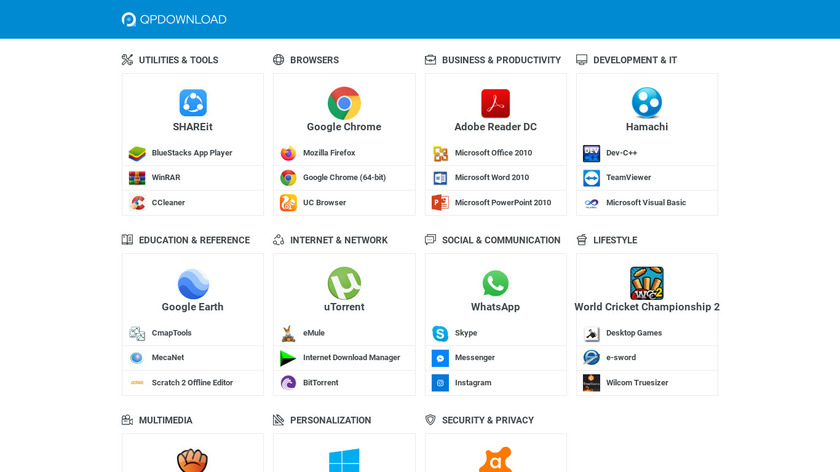Image resolution: width=840 pixels, height=472 pixels.
Task: Open the World Cricket Championship 2 icon
Action: point(647,283)
